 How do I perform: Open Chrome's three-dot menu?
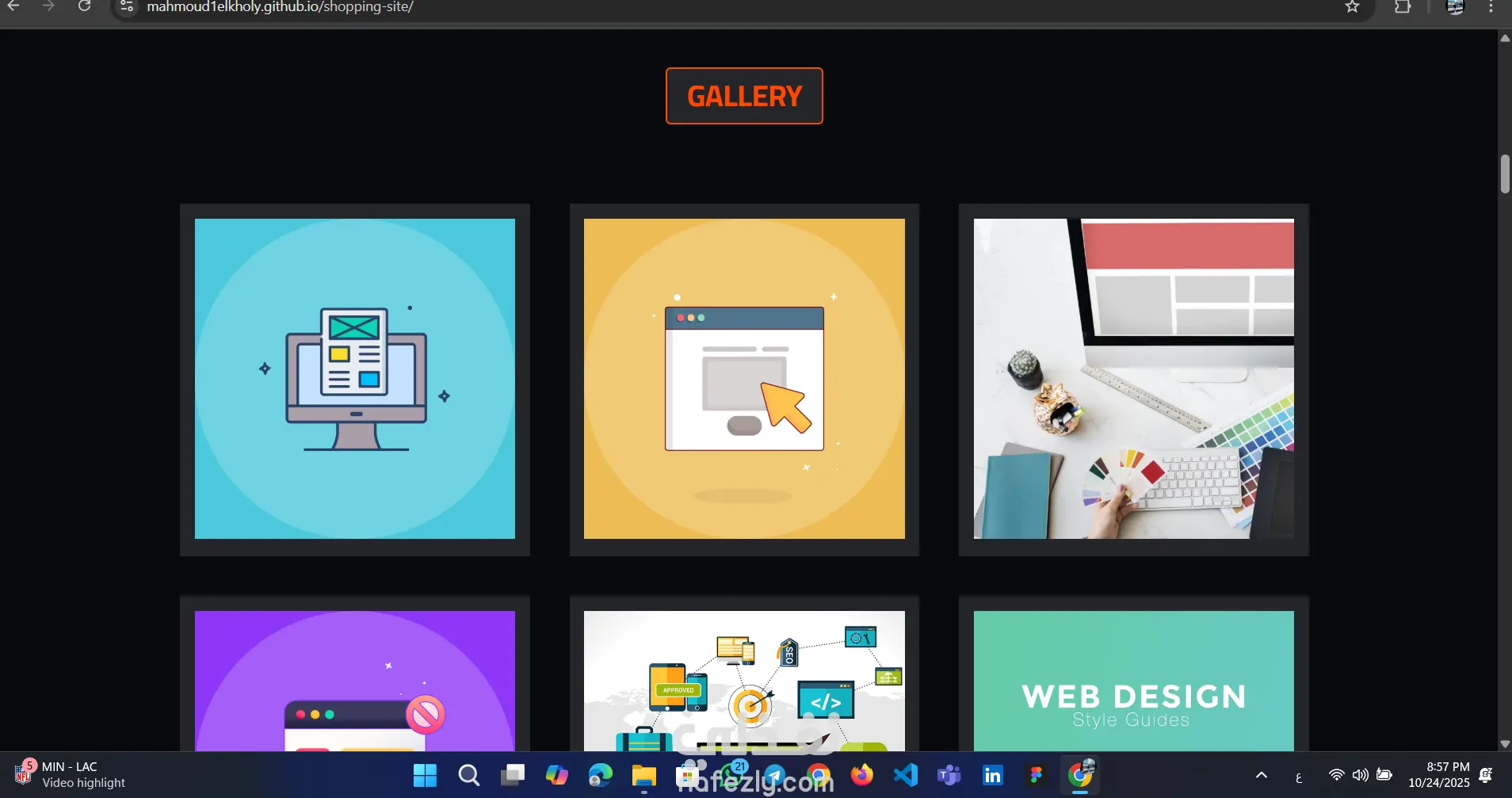[x=1491, y=6]
